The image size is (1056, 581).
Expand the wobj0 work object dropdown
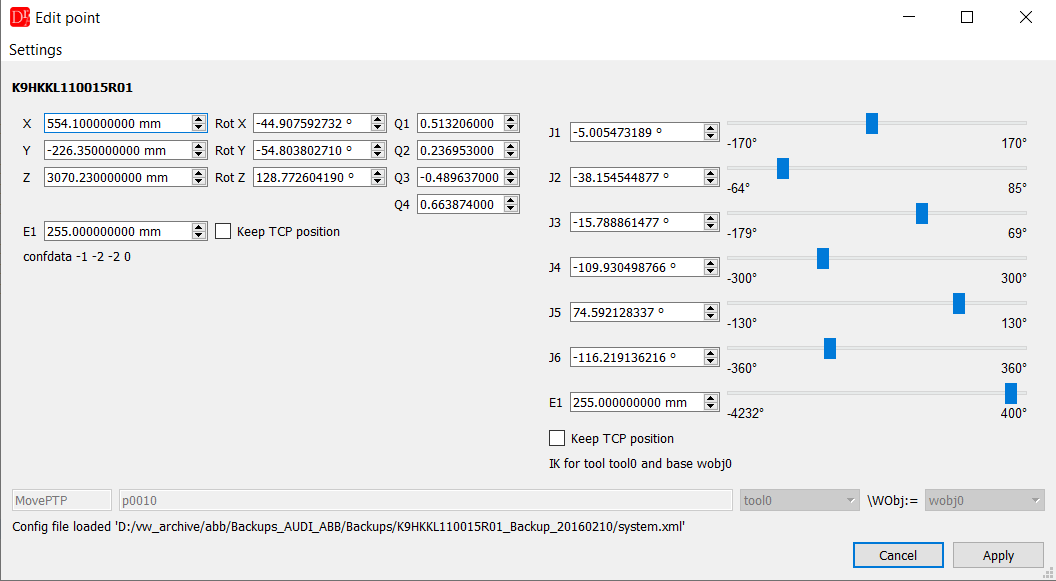click(x=985, y=501)
